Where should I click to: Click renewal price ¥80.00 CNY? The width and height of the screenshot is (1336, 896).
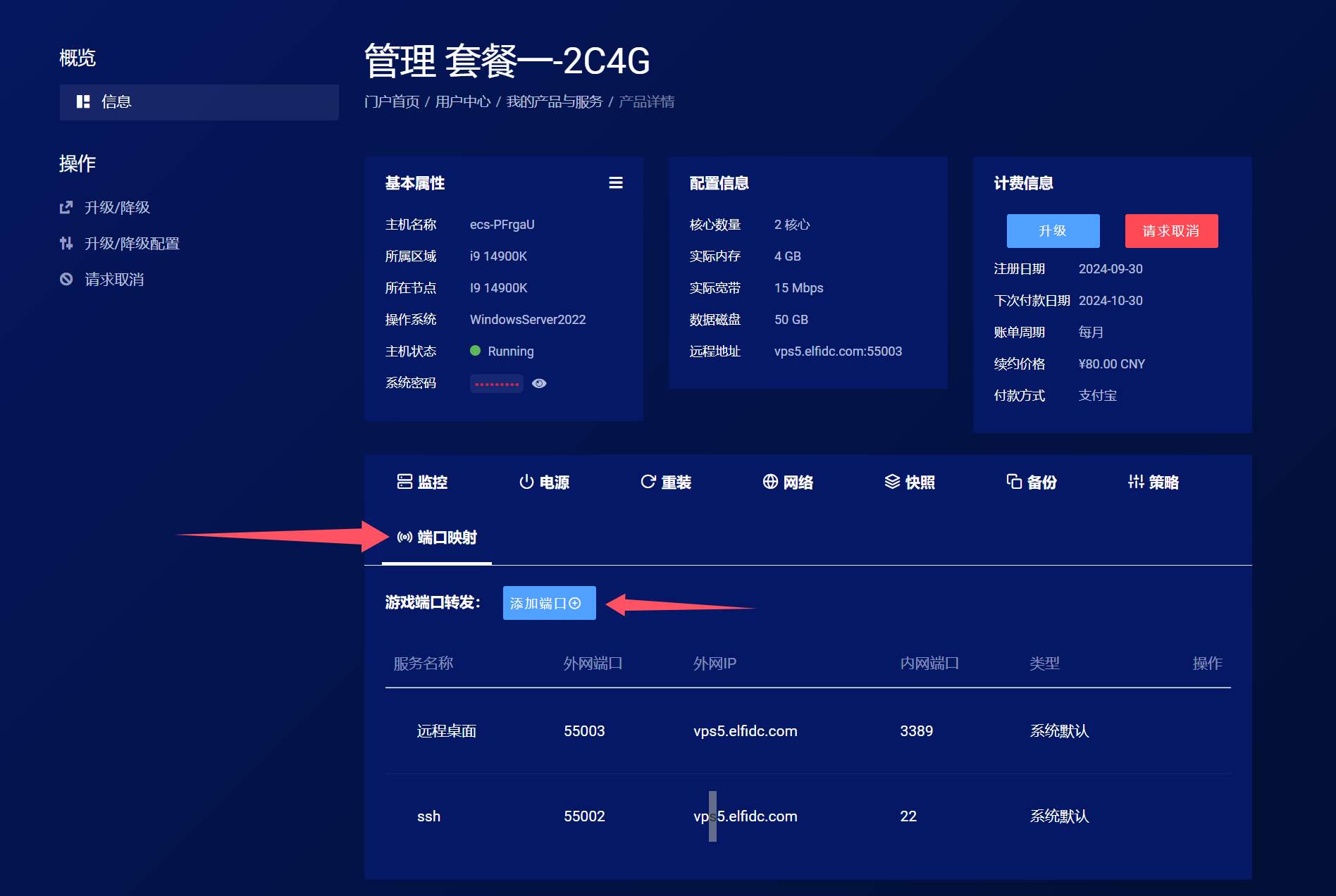click(1112, 364)
